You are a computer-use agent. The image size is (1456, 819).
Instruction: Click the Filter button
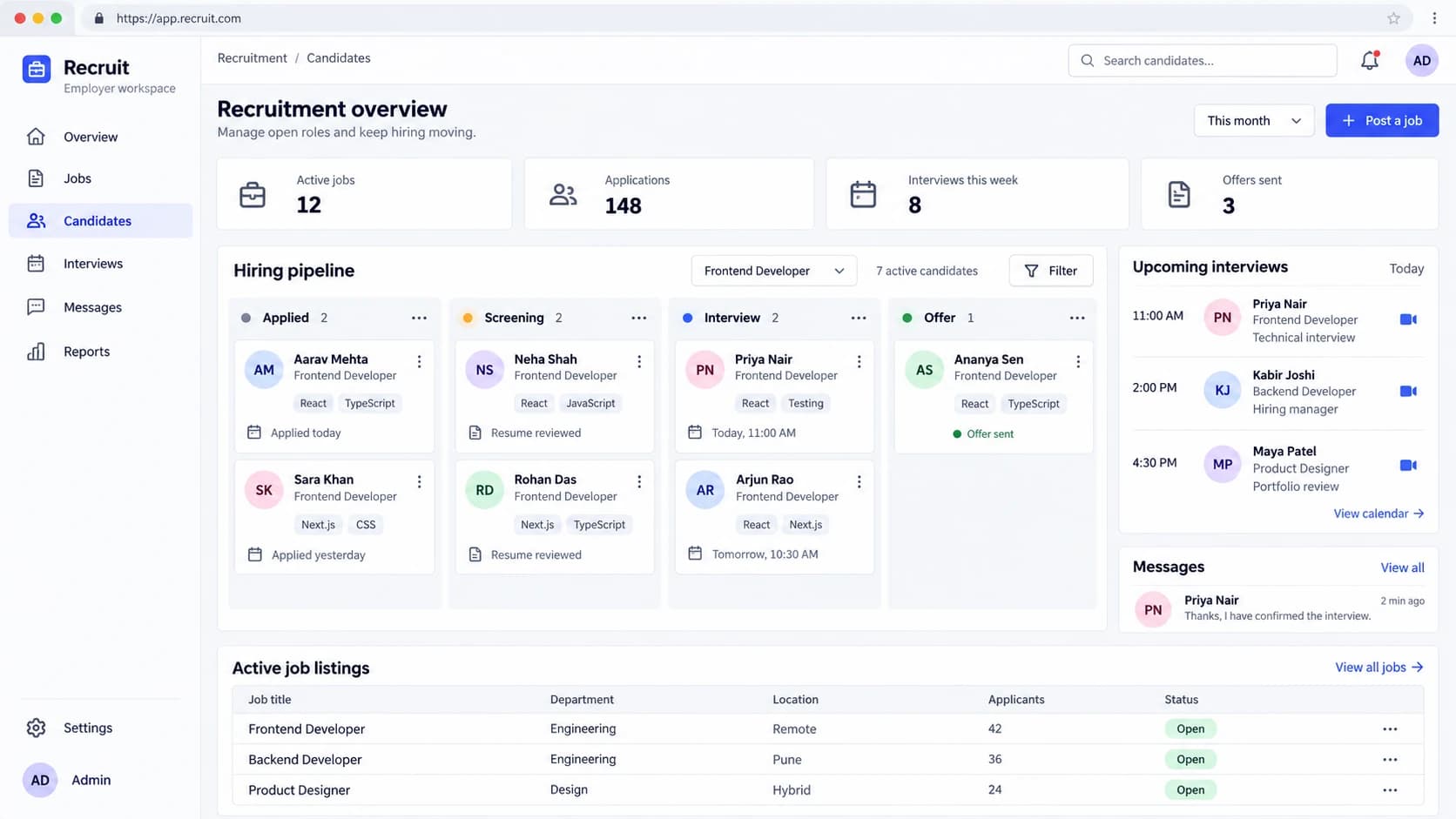point(1050,271)
